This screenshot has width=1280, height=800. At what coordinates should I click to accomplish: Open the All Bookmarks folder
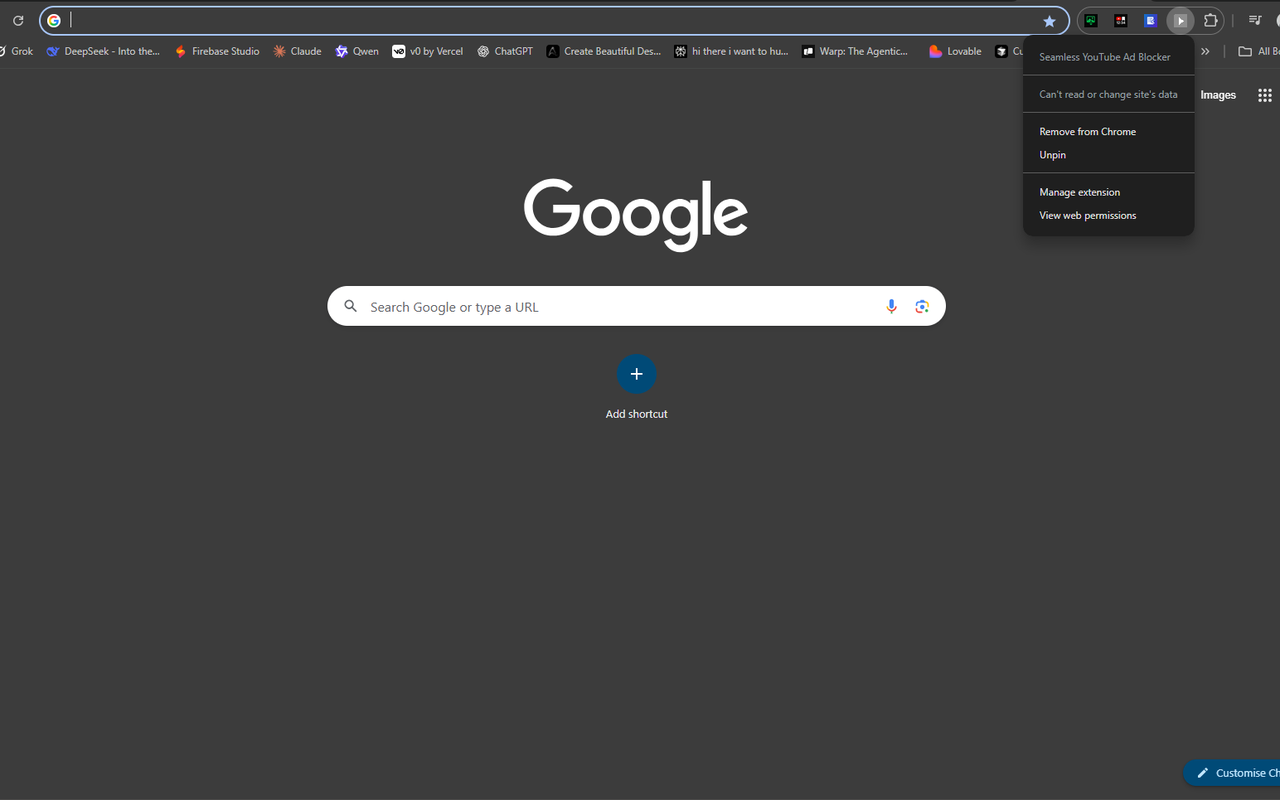click(1259, 51)
